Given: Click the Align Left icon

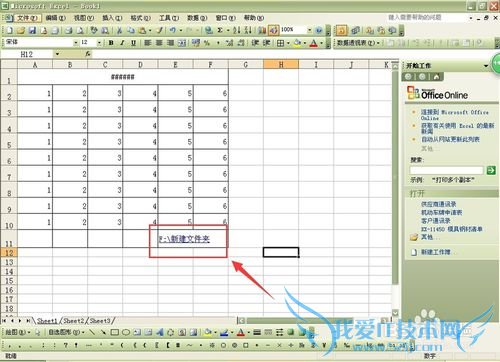Looking at the screenshot, I should click(x=148, y=43).
